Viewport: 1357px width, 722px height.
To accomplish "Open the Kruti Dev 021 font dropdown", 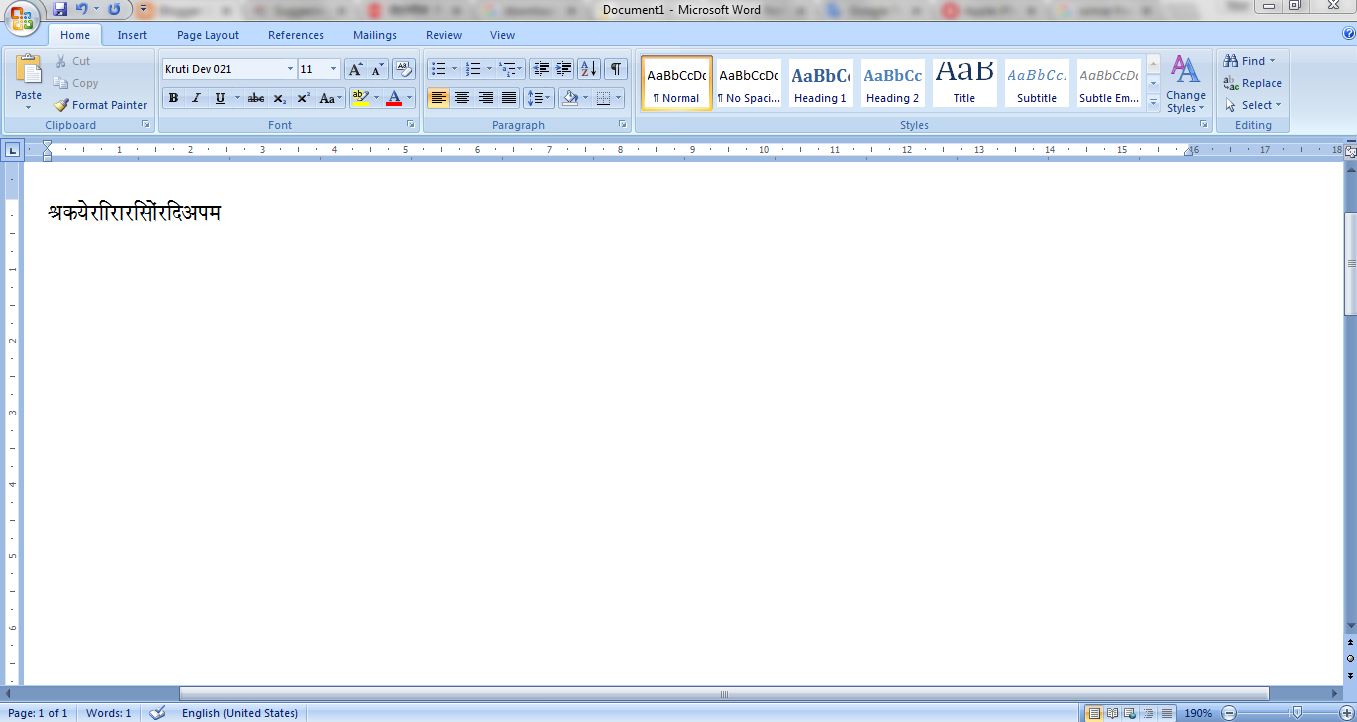I will tap(289, 69).
